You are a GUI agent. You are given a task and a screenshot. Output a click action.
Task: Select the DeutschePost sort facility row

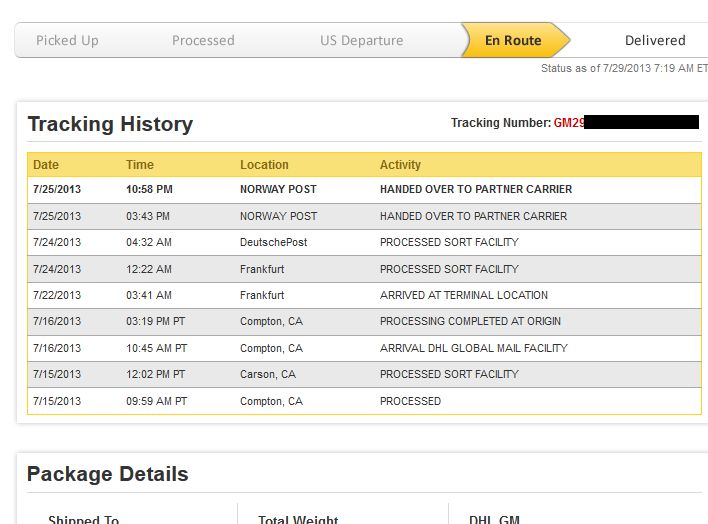[x=364, y=243]
